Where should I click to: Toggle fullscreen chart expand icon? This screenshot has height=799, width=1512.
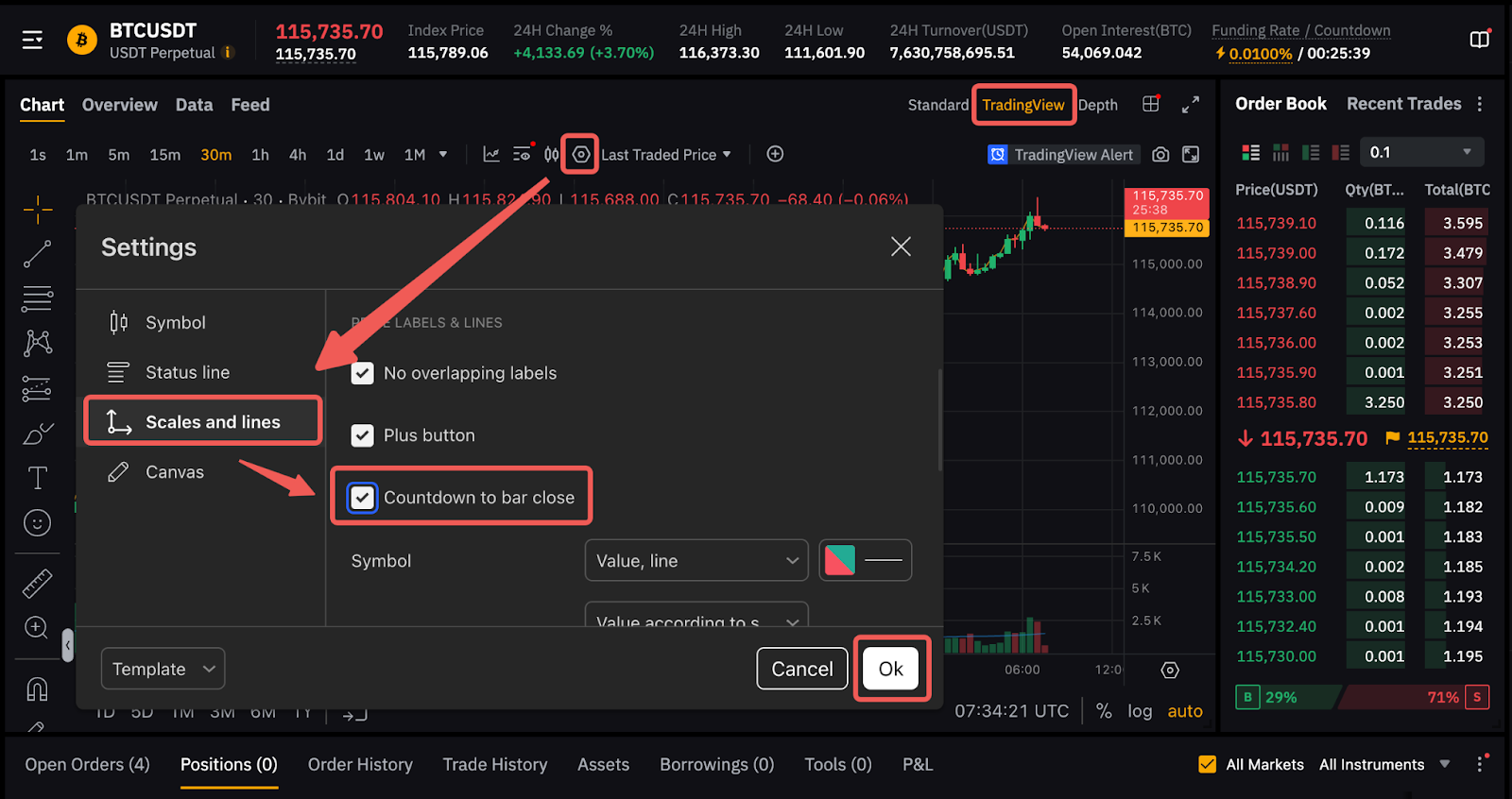point(1191,105)
